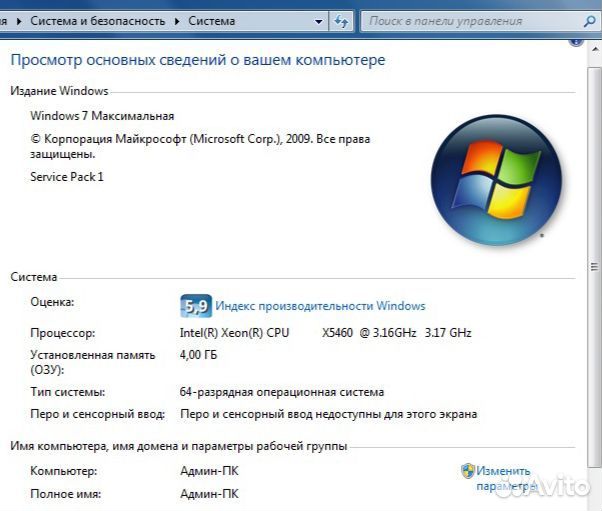This screenshot has height=511, width=602.
Task: Expand the breadcrumb arrow before Система и безопасность
Action: click(20, 20)
